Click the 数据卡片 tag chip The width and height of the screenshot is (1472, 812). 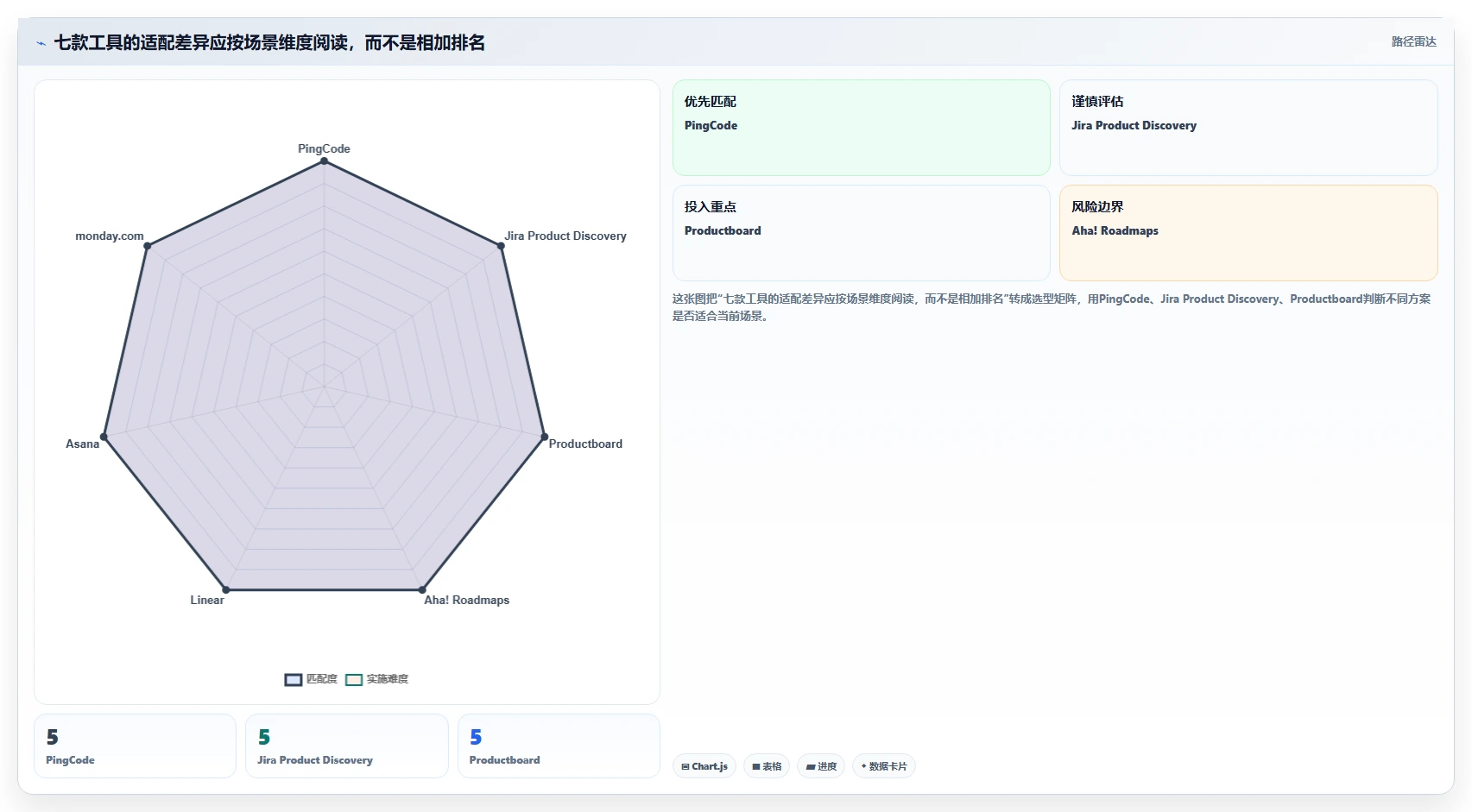coord(884,766)
